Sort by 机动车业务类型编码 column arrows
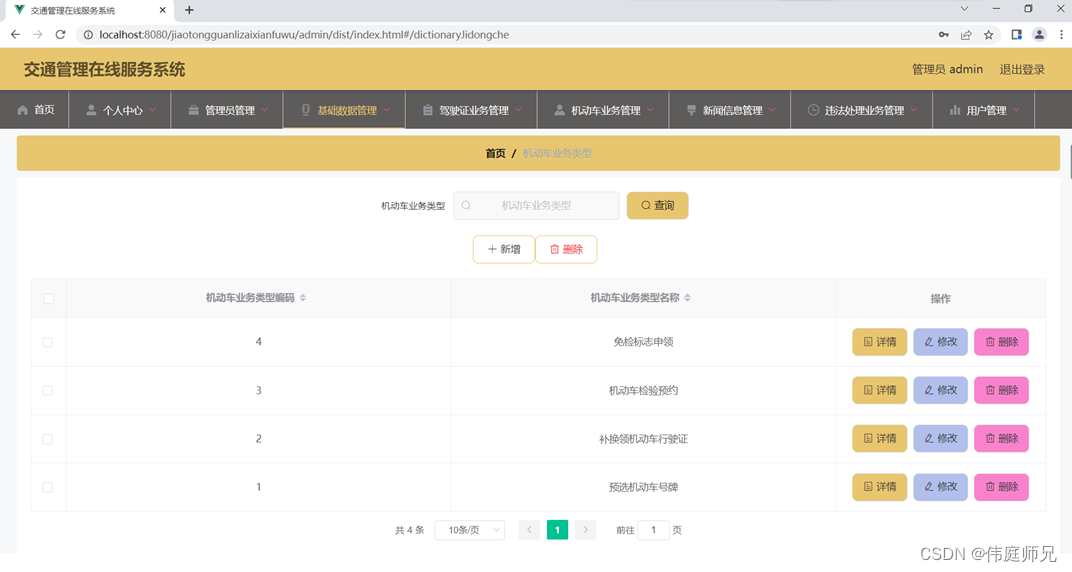 tap(303, 298)
